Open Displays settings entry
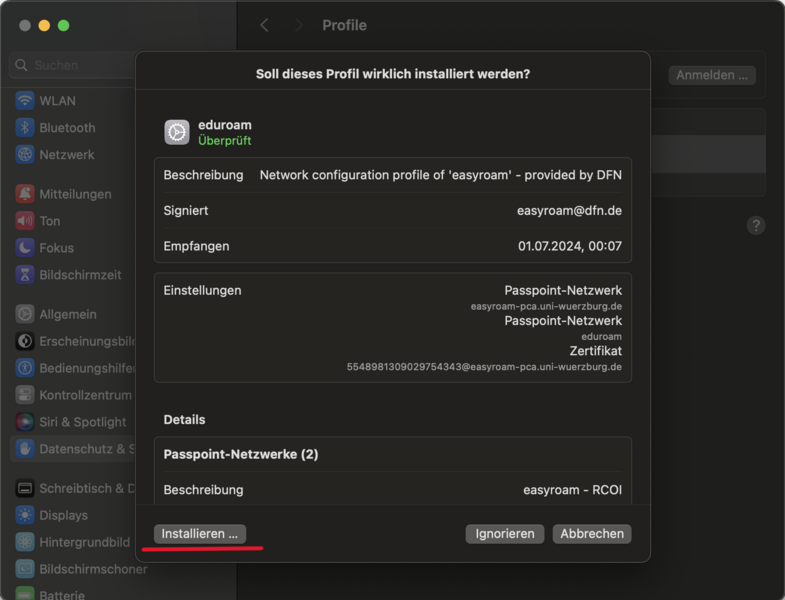 pyautogui.click(x=63, y=515)
